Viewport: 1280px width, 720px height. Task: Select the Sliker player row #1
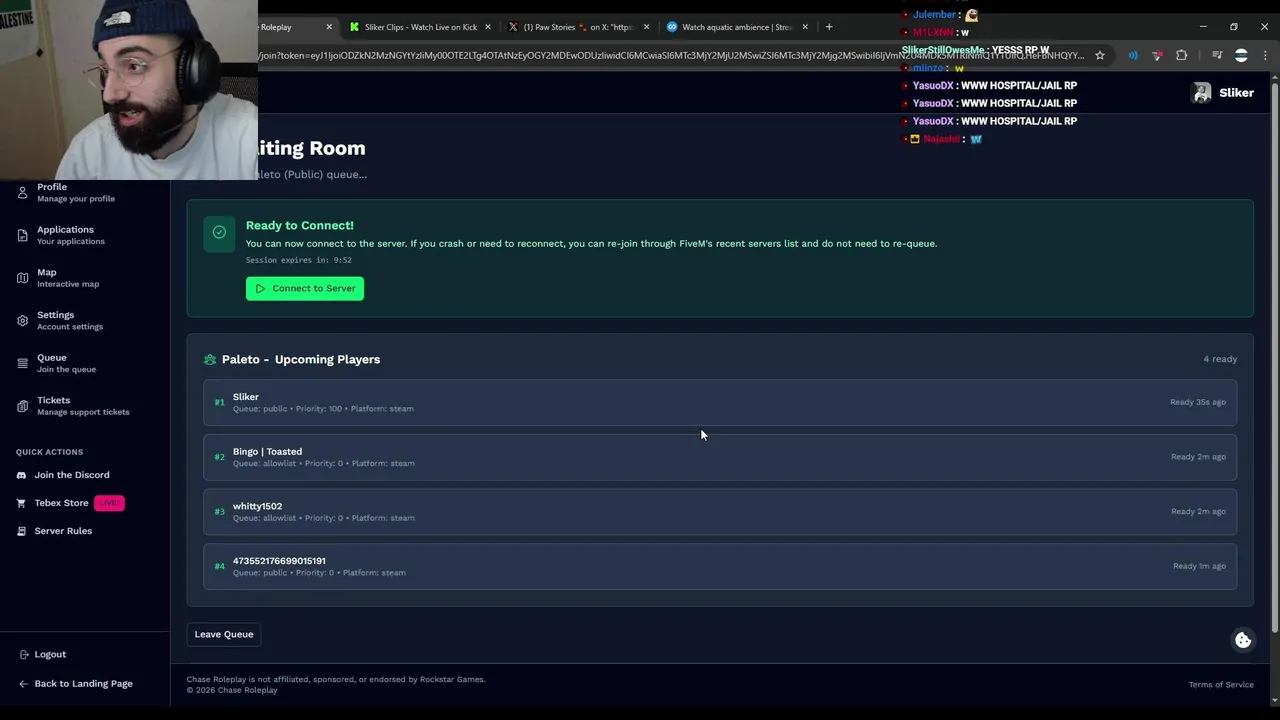(720, 402)
